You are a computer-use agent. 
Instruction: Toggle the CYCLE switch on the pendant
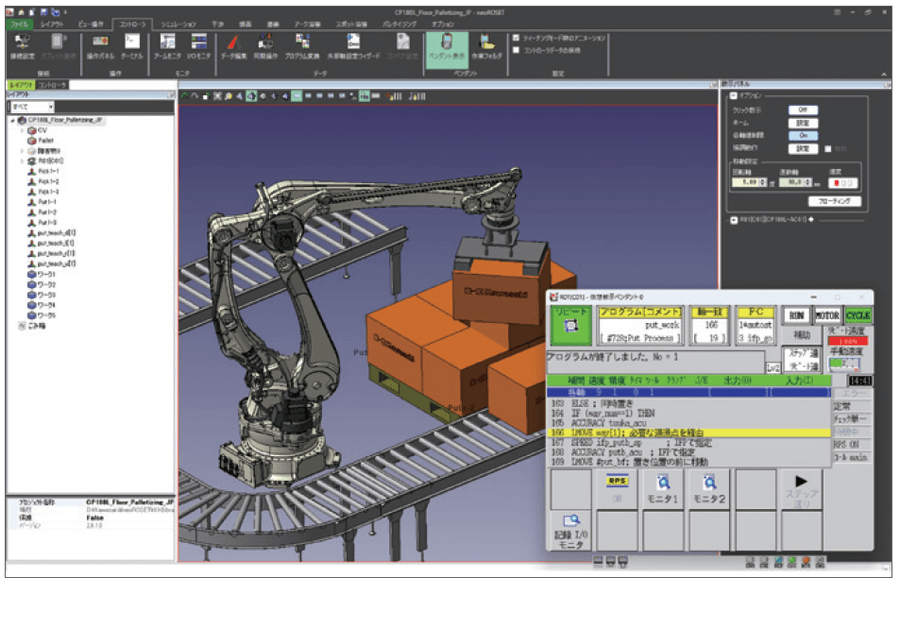click(x=857, y=315)
